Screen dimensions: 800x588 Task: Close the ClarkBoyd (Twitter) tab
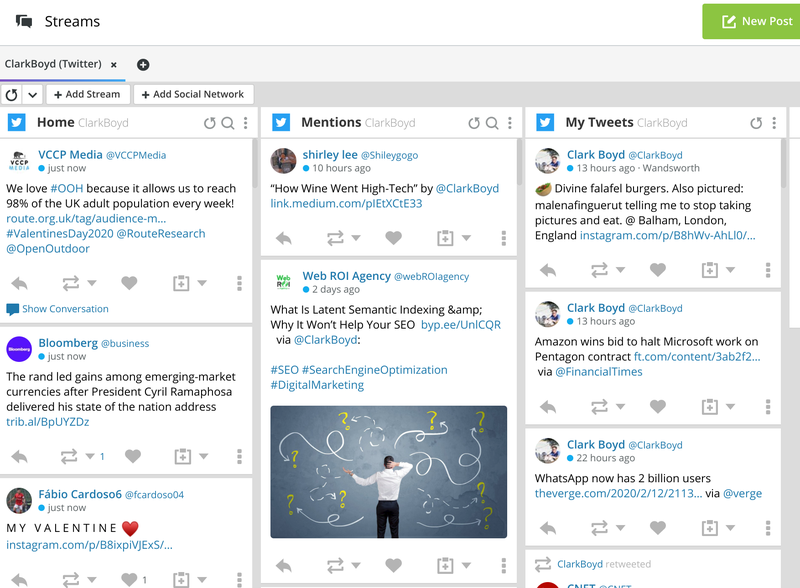(x=114, y=65)
